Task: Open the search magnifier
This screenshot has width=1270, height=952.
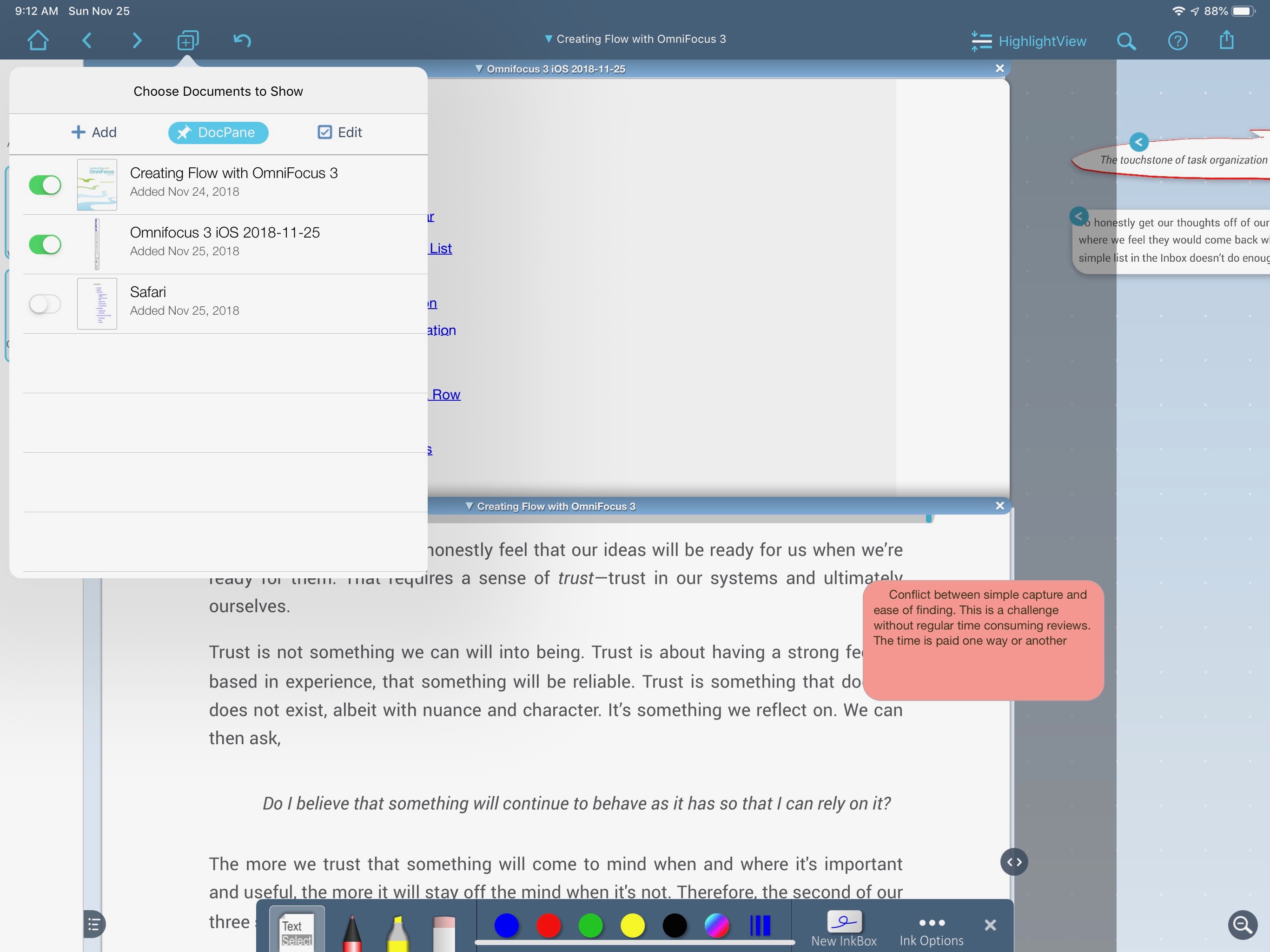Action: point(1126,41)
